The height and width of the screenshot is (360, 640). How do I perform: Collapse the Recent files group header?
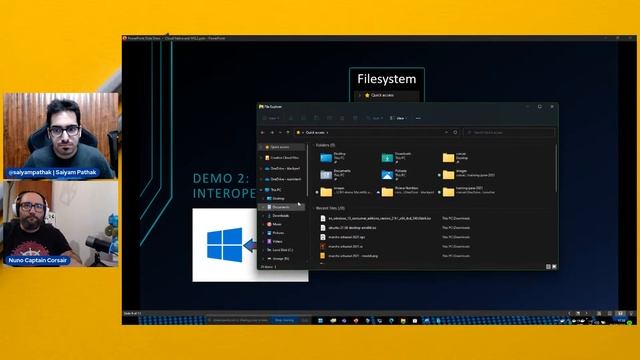tap(314, 208)
